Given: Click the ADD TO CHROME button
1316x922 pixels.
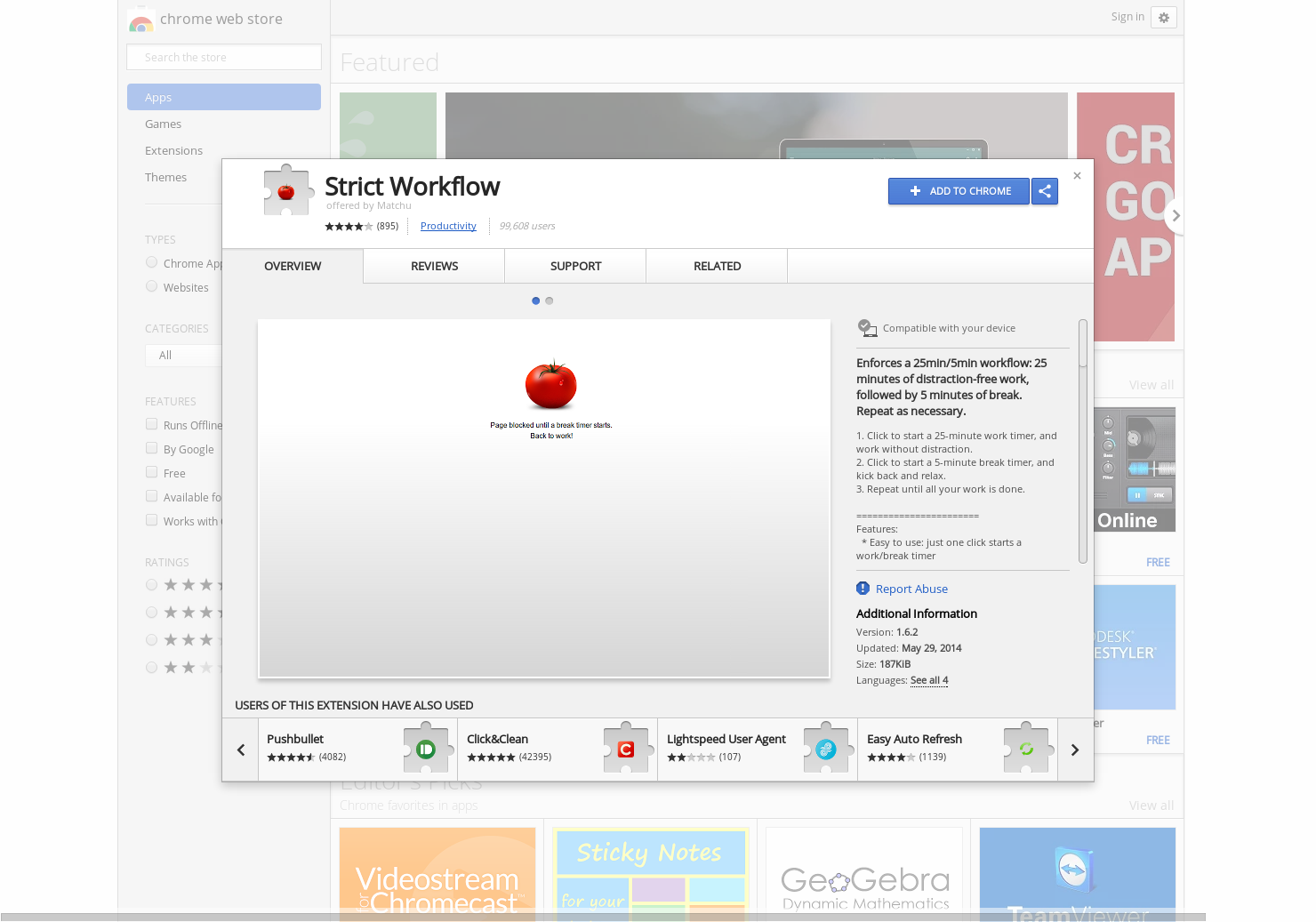Looking at the screenshot, I should click(x=959, y=191).
